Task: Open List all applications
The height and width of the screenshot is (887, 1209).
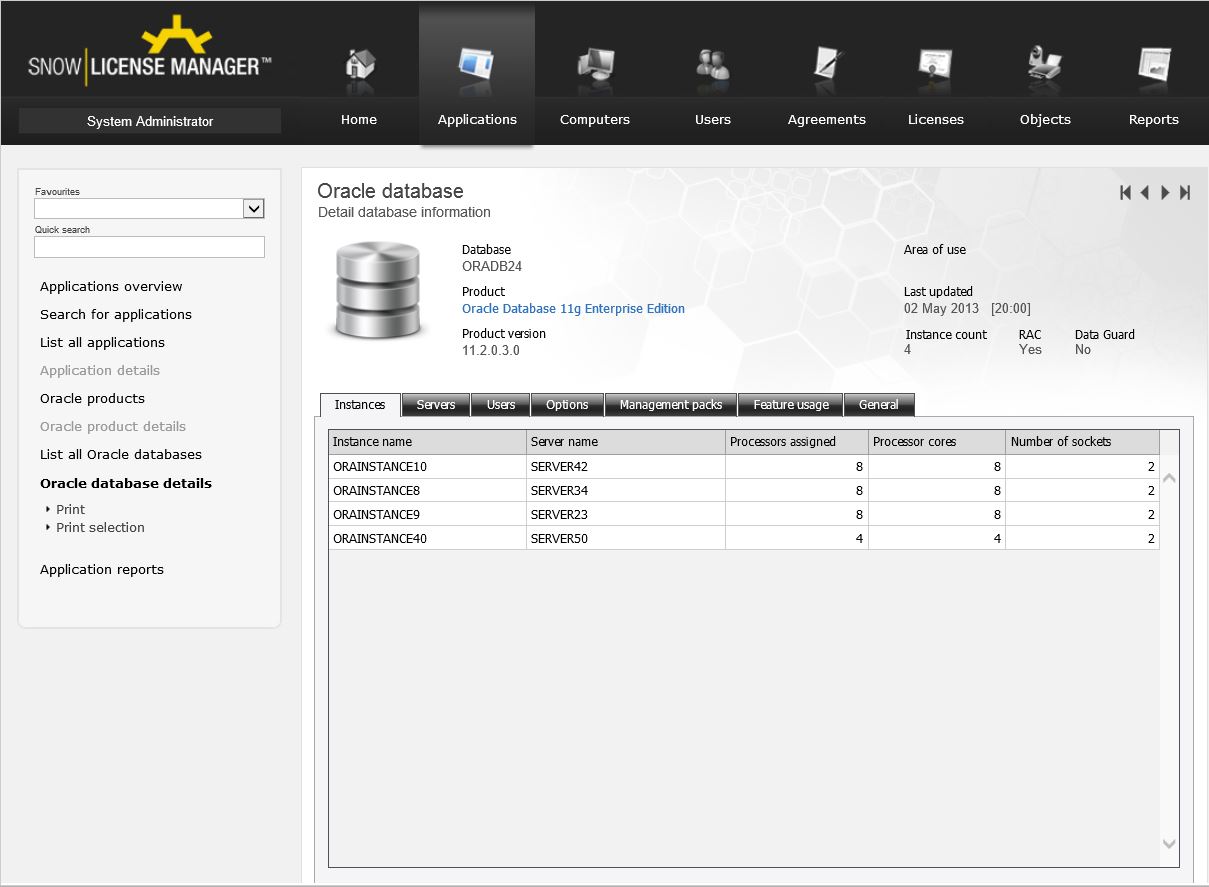Action: coord(102,343)
